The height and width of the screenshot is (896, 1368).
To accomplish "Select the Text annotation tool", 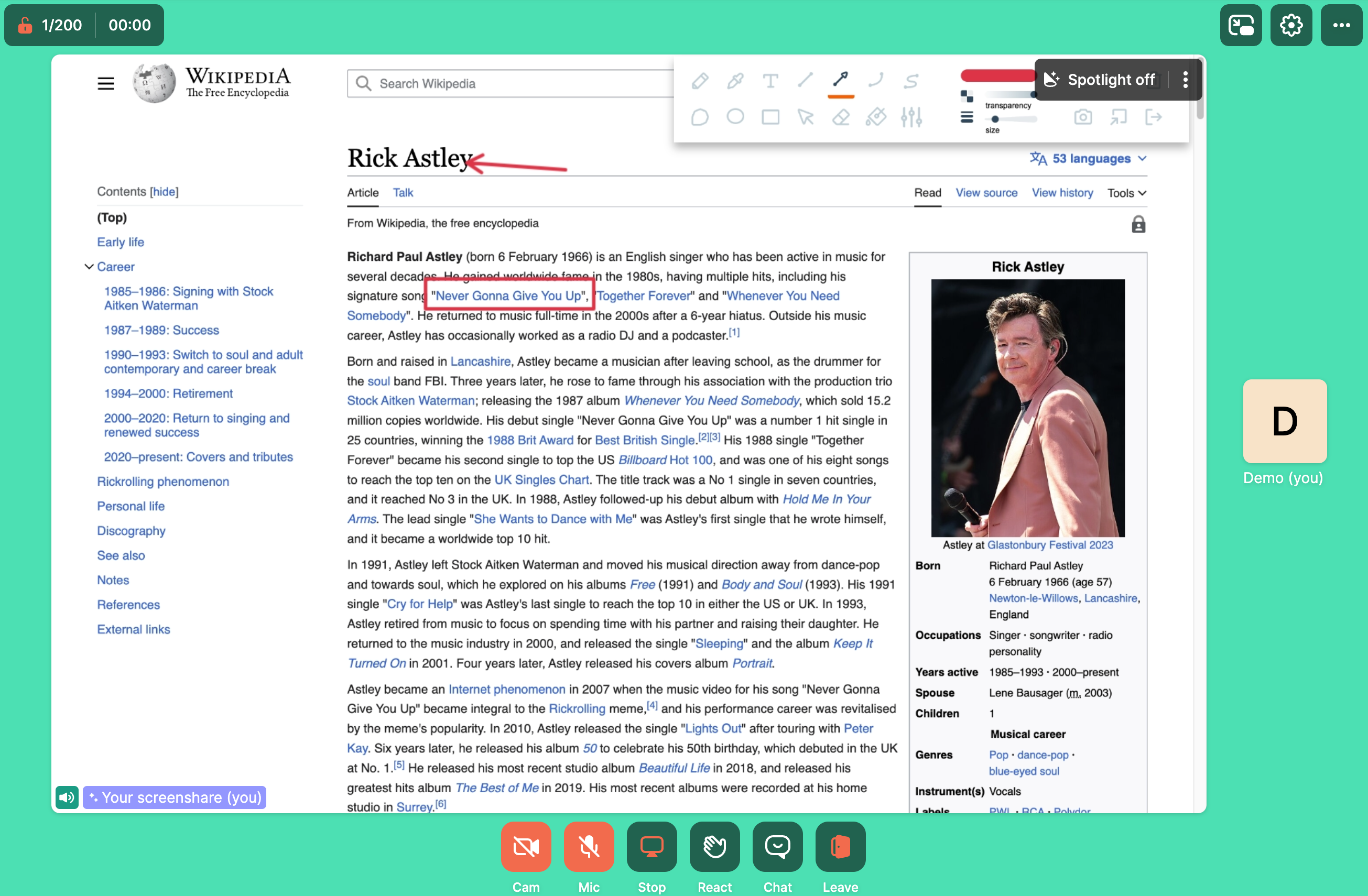I will (x=770, y=81).
